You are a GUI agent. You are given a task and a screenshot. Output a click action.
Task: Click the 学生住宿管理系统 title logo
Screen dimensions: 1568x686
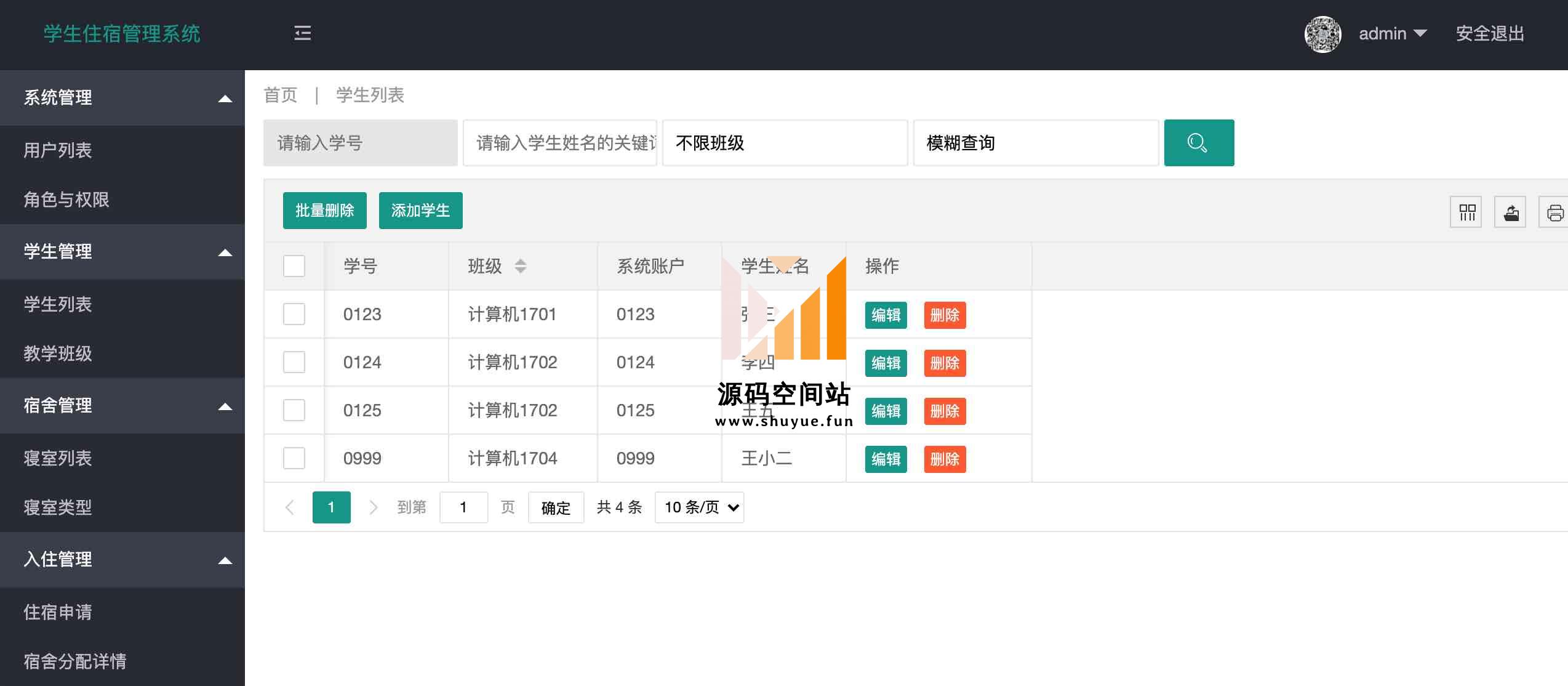pos(122,34)
